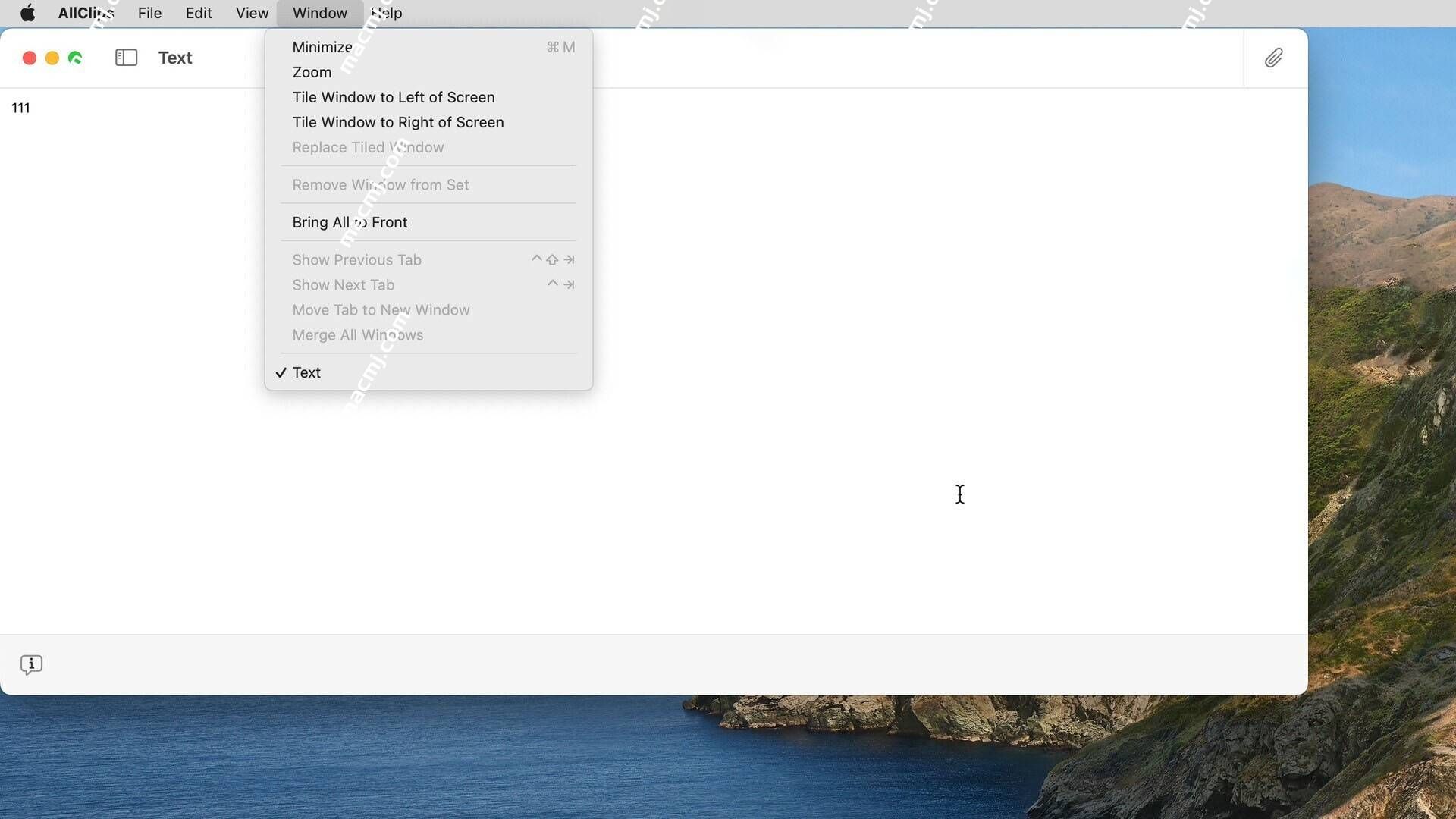Open the Window menu
Image resolution: width=1456 pixels, height=819 pixels.
[x=319, y=13]
